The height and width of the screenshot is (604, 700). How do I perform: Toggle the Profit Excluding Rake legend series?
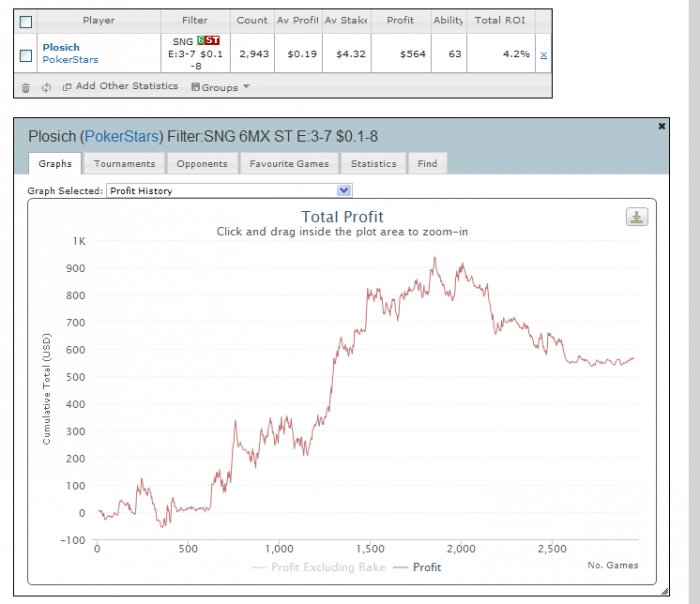click(319, 567)
